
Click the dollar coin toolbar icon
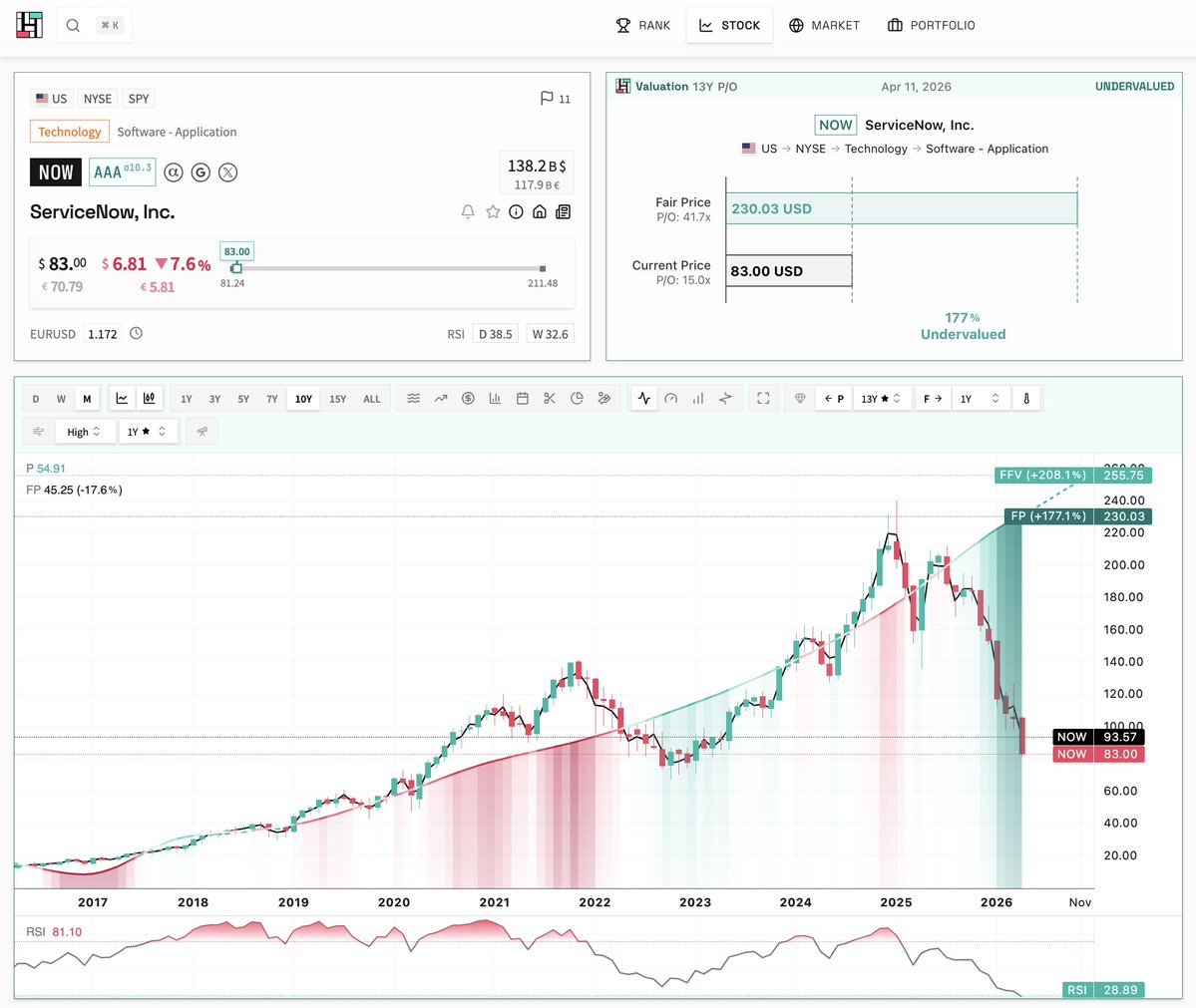click(469, 398)
